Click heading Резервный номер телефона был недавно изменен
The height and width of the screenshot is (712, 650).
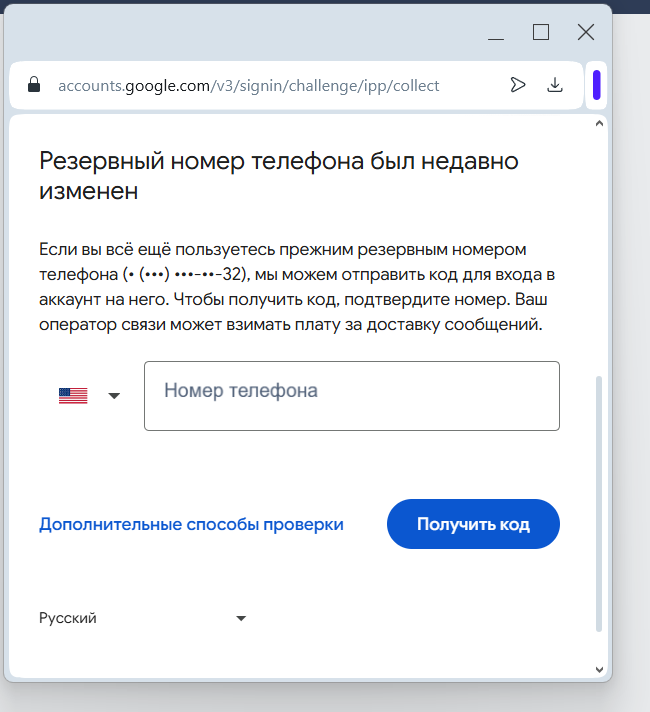(278, 176)
